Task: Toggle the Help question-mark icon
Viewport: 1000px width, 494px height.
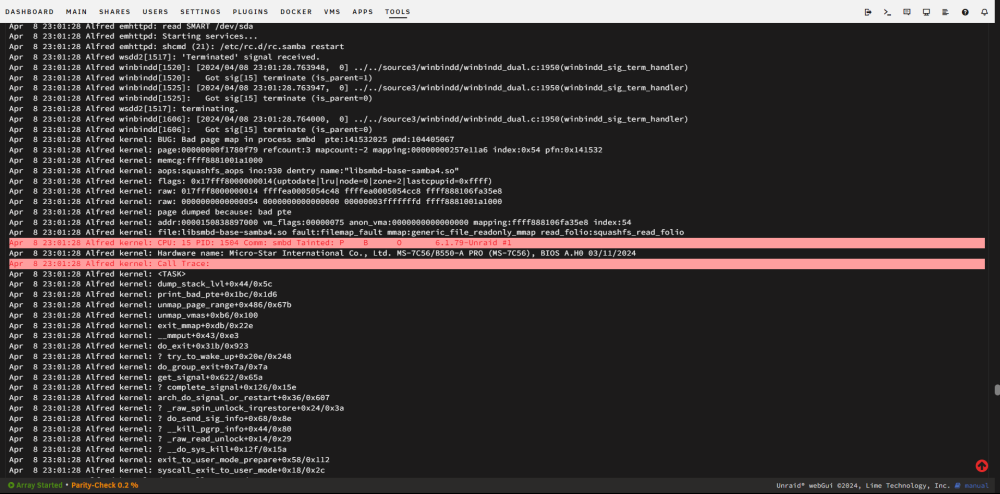Action: click(965, 12)
